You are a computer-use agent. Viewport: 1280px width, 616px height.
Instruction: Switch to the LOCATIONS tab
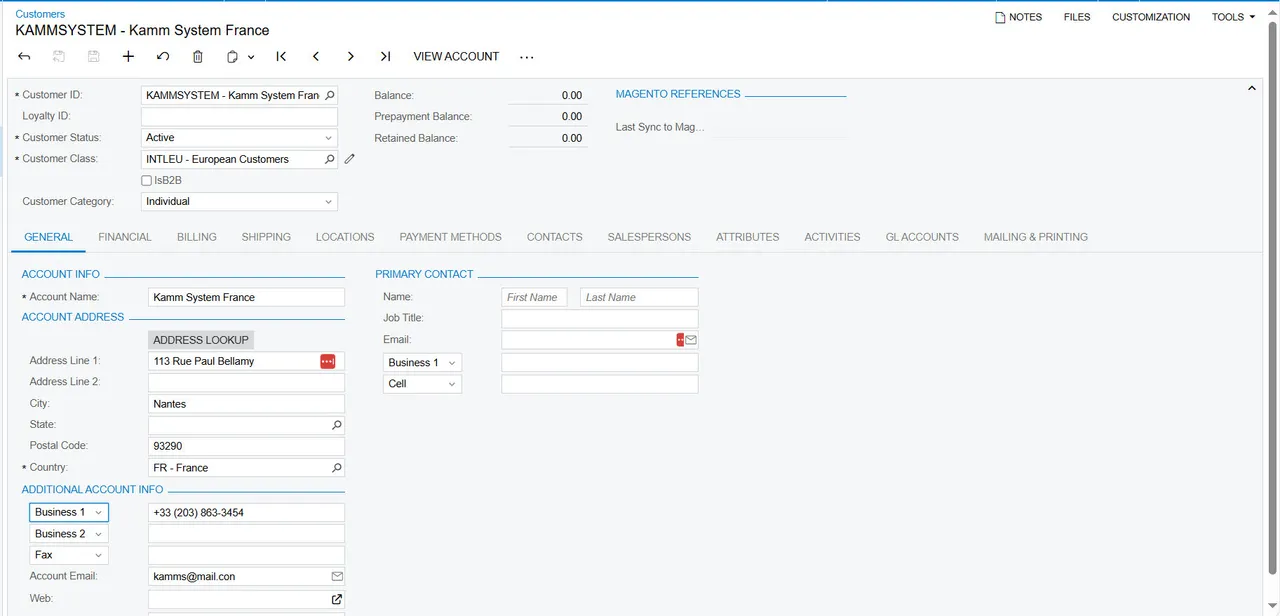click(x=345, y=237)
